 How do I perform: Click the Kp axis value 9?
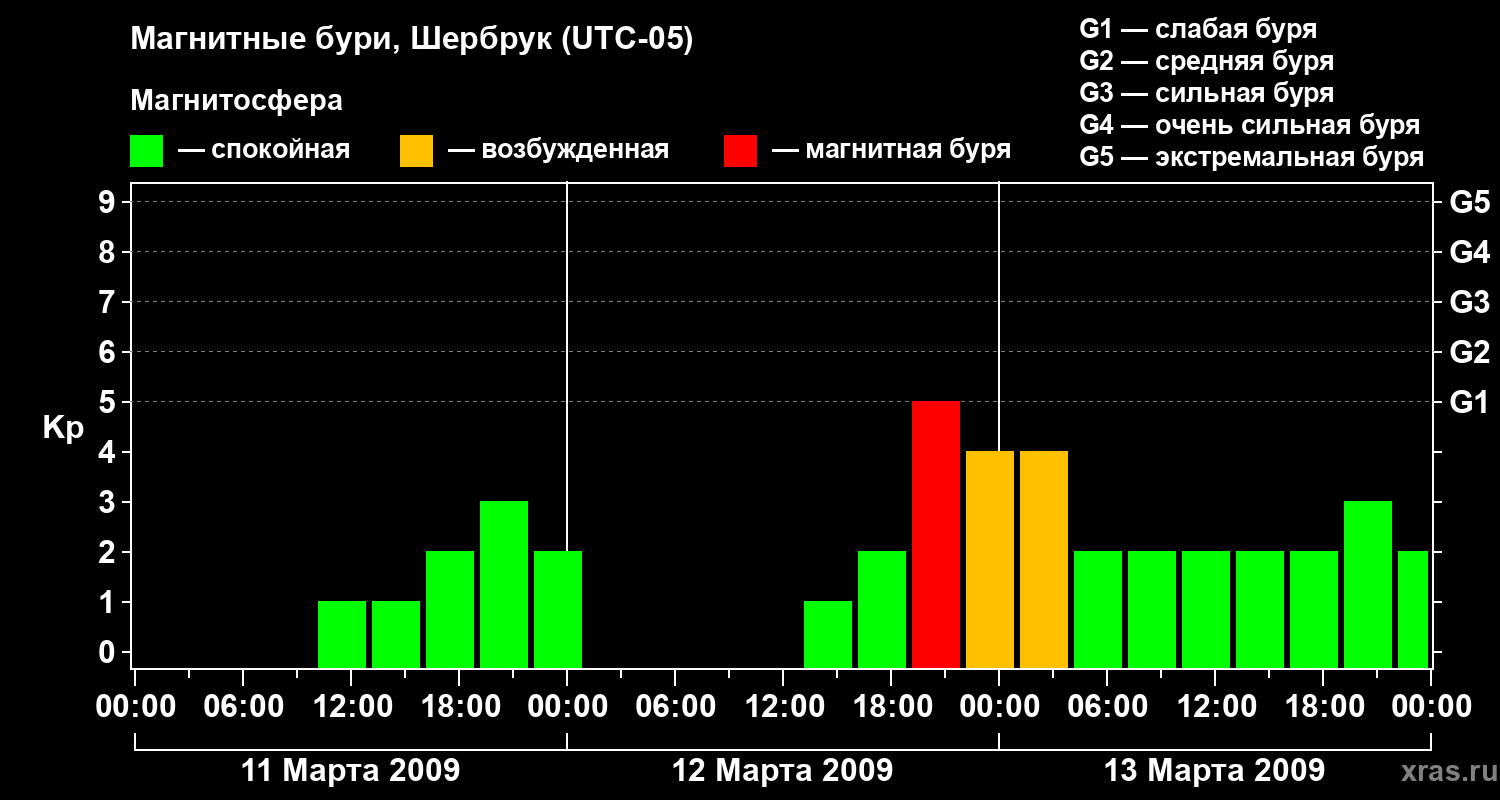click(x=109, y=202)
